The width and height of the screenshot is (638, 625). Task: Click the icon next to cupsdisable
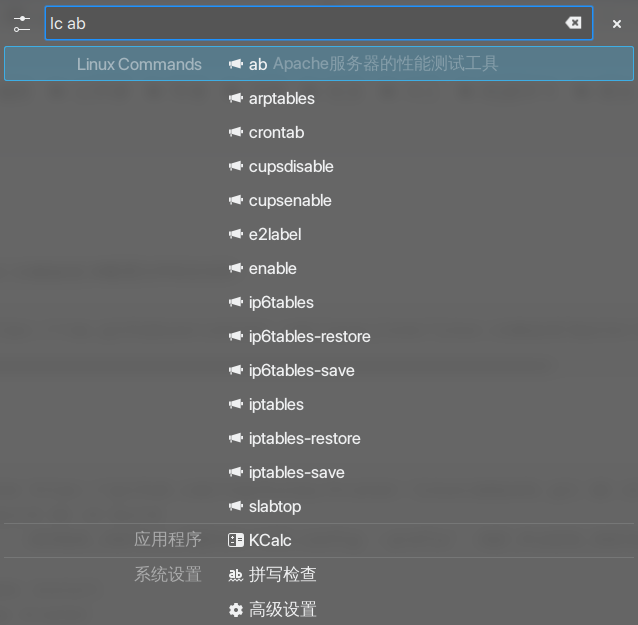pos(236,166)
